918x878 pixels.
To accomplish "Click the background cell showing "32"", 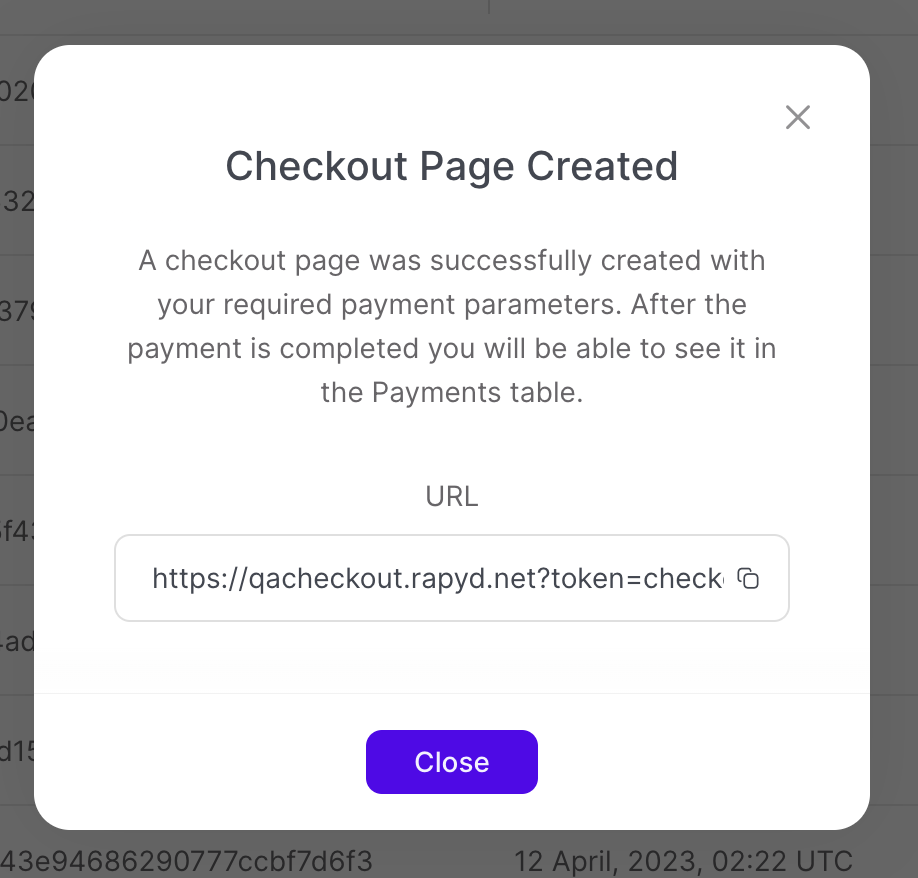I will pyautogui.click(x=17, y=201).
